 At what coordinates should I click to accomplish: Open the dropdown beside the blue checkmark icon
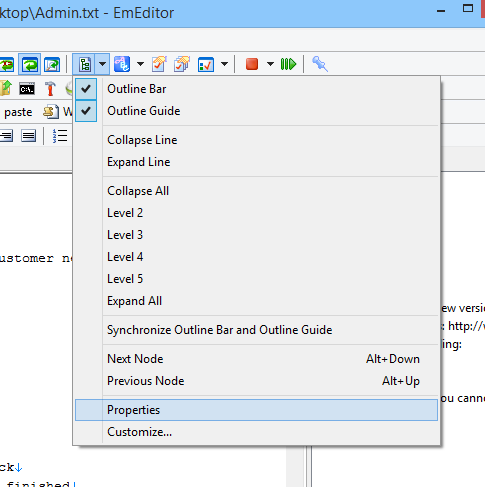pyautogui.click(x=224, y=64)
